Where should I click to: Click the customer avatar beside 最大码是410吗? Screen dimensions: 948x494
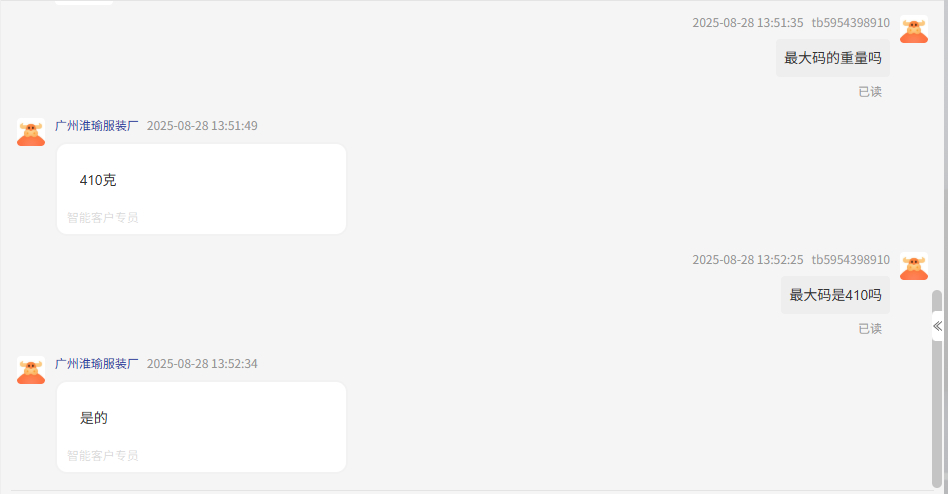(x=914, y=266)
